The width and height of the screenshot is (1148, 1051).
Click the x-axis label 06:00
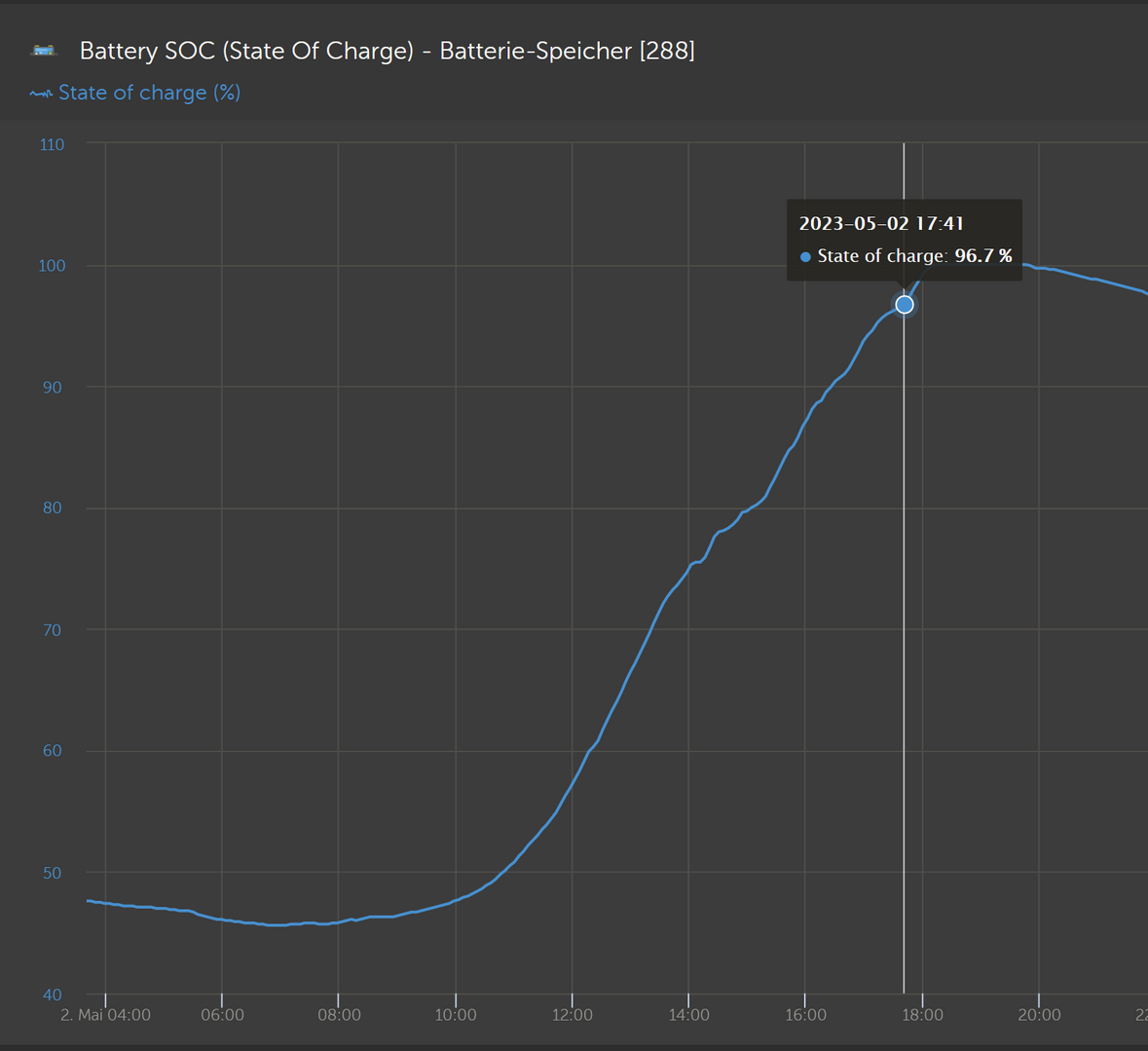click(223, 1015)
